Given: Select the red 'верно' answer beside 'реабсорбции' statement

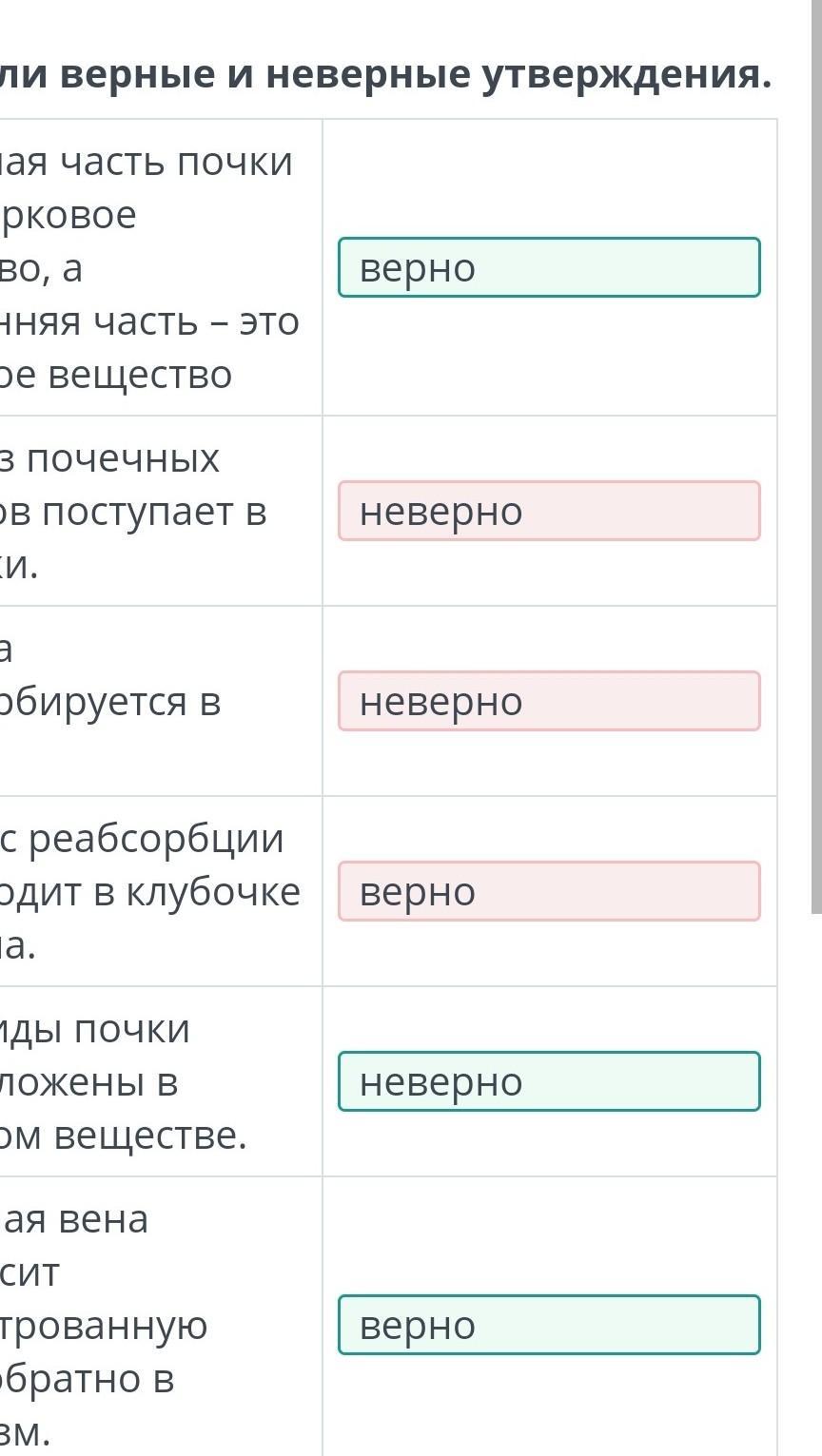Looking at the screenshot, I should pos(549,891).
